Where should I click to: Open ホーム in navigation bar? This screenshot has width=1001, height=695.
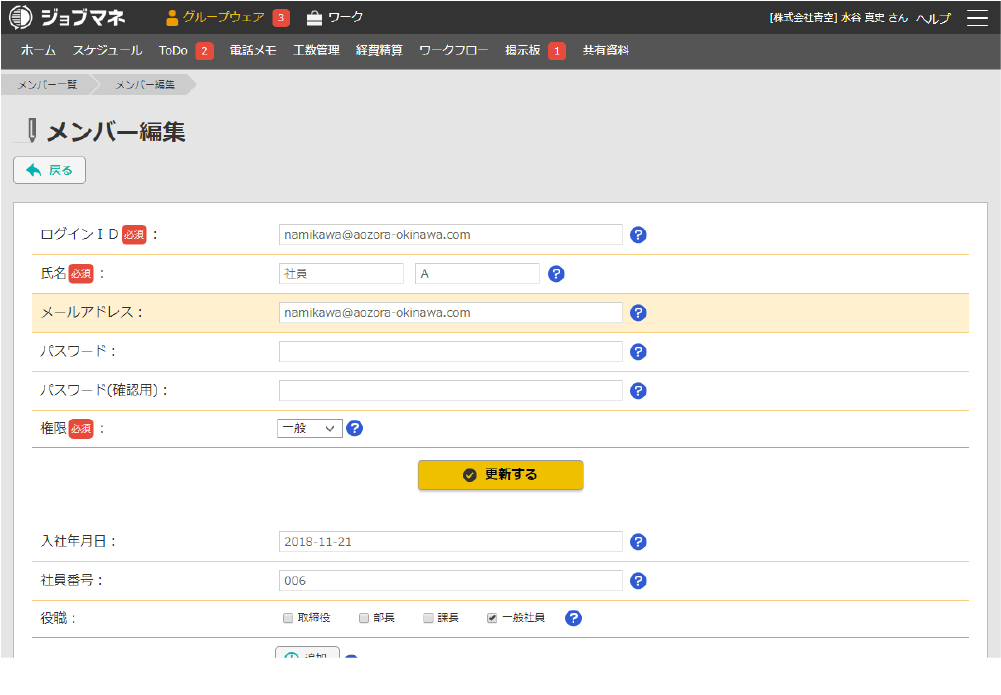[38, 50]
